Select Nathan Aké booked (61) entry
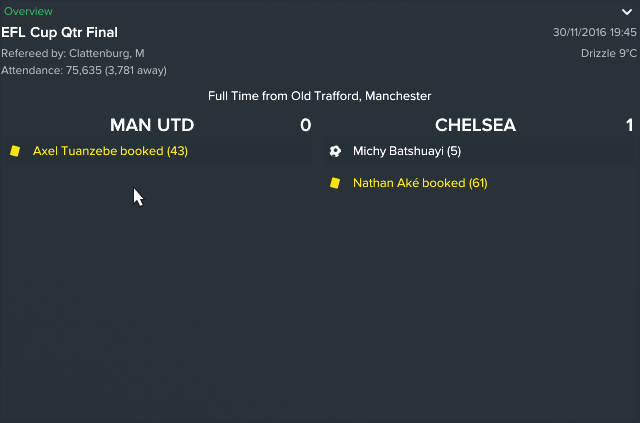640x423 pixels. (420, 183)
